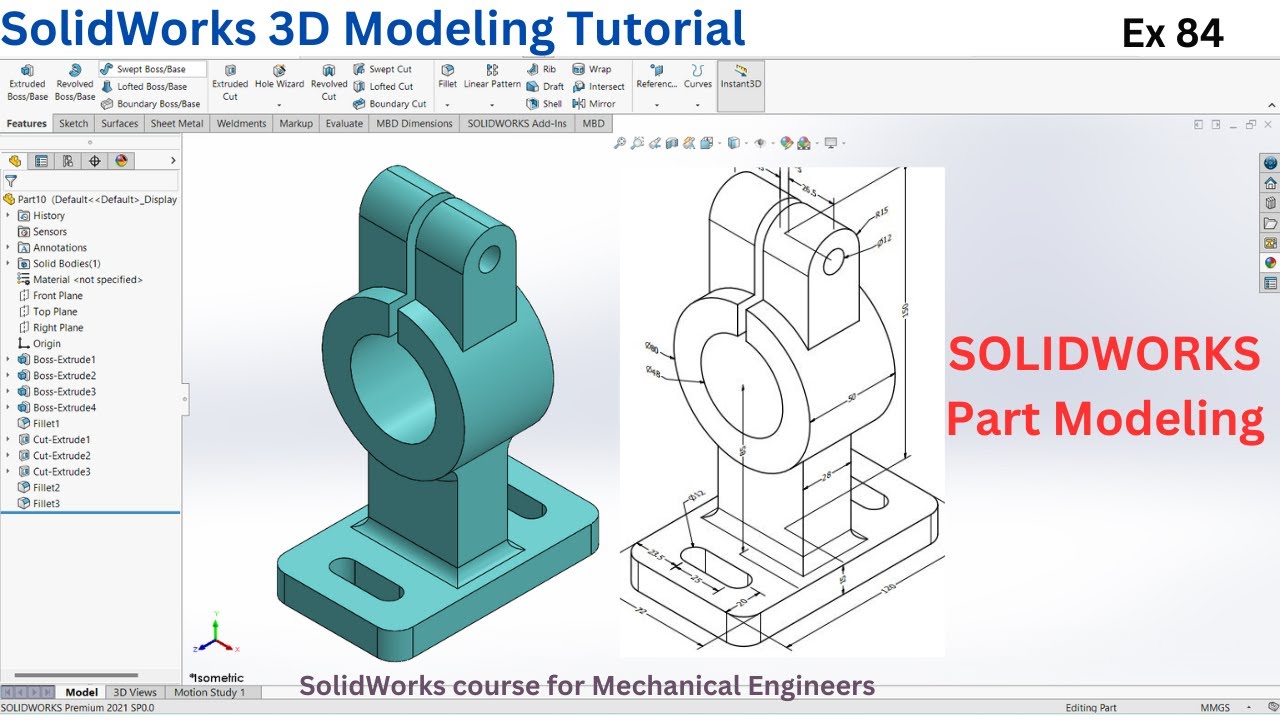The image size is (1280, 720).
Task: Open the SOLIDWORKS Add-Ins tab
Action: pos(517,124)
